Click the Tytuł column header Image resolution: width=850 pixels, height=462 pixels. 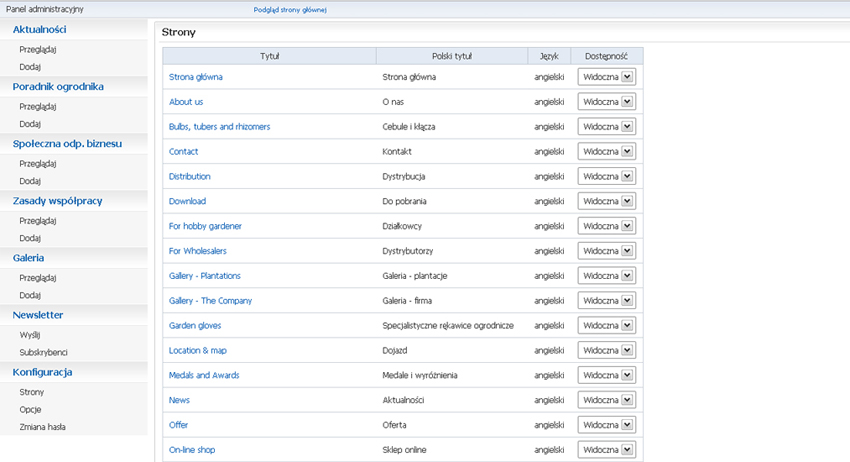tap(269, 56)
